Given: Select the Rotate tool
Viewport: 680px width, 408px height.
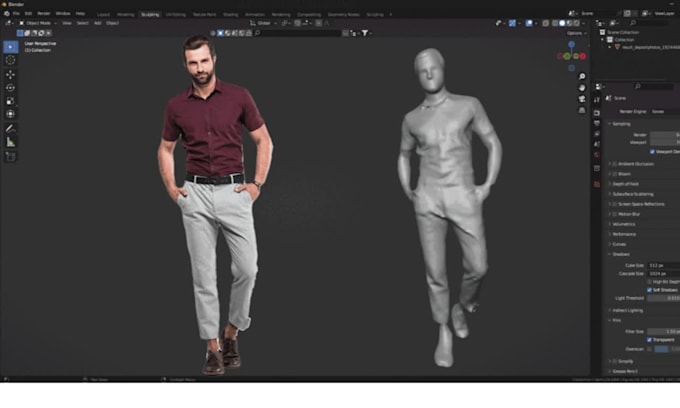Looking at the screenshot, I should click(x=10, y=88).
